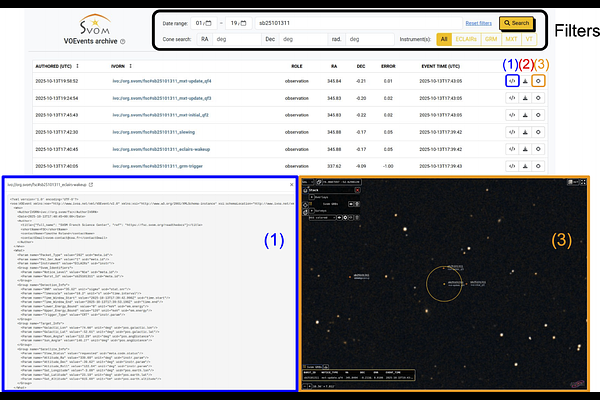Open external link icon beside XML panel title

[x=91, y=185]
